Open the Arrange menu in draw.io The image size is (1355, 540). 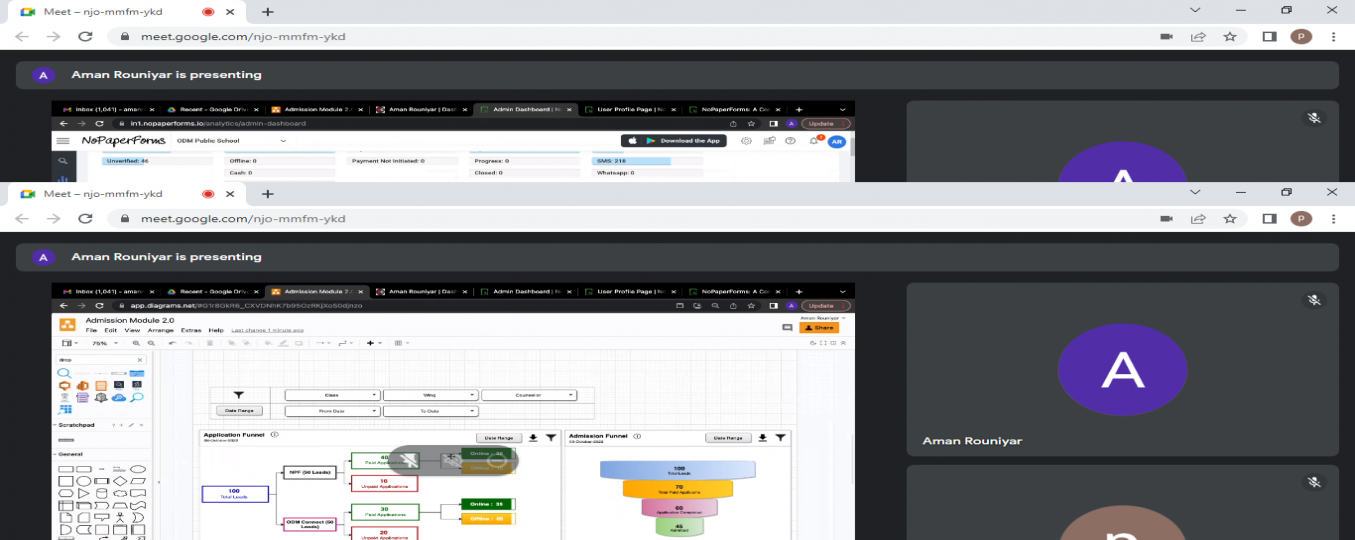[160, 330]
